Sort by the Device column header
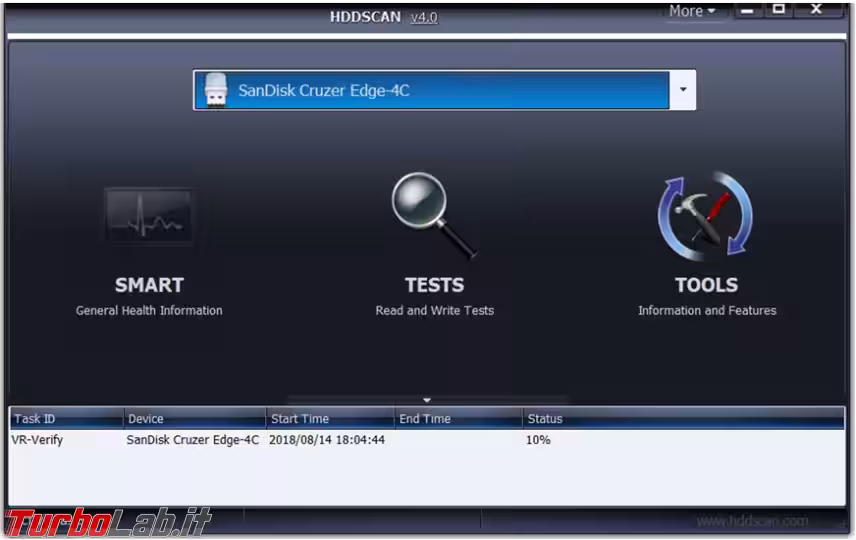Screen dimensions: 856x540 (x=195, y=419)
